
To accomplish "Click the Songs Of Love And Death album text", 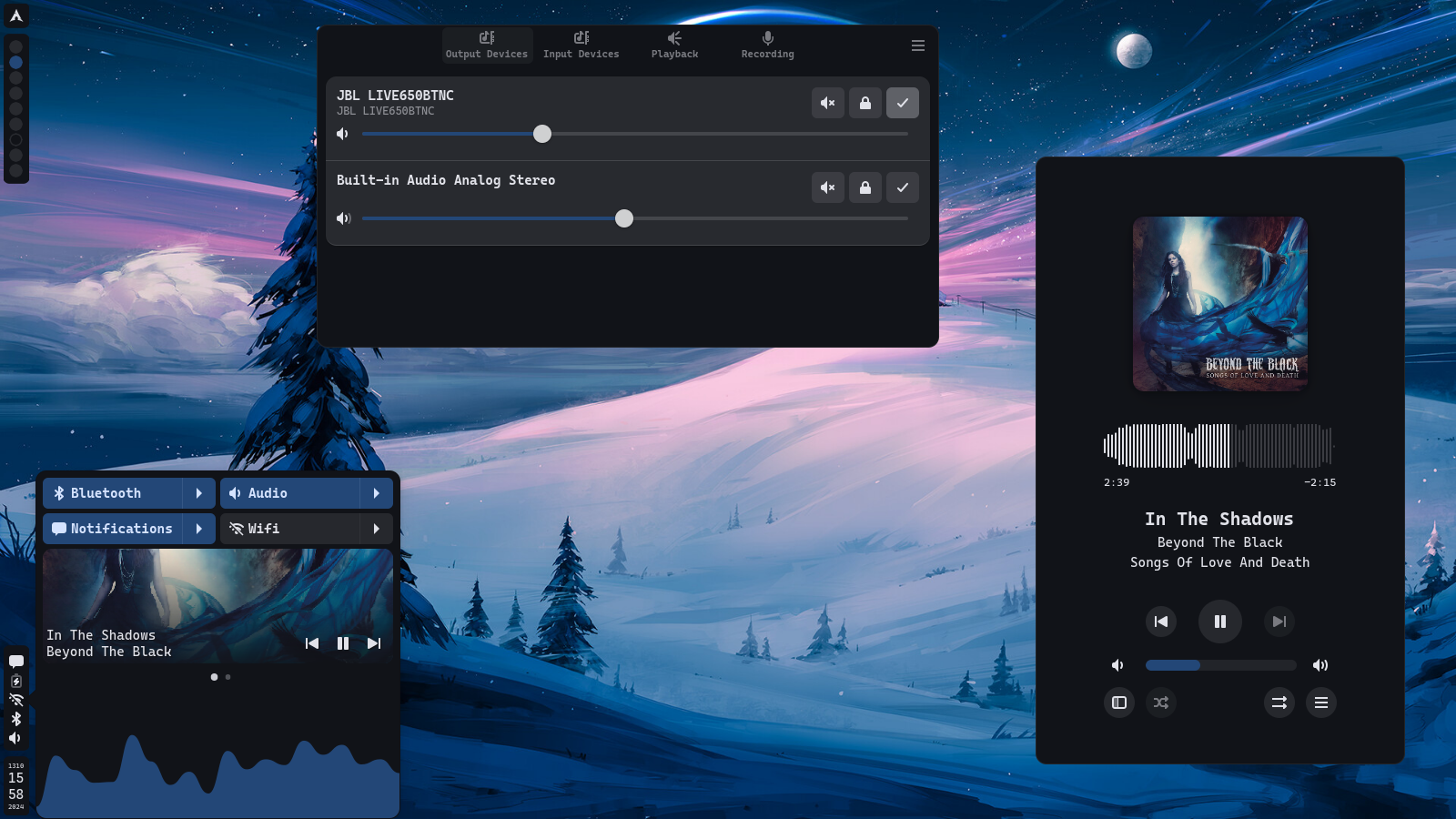I will [1220, 562].
